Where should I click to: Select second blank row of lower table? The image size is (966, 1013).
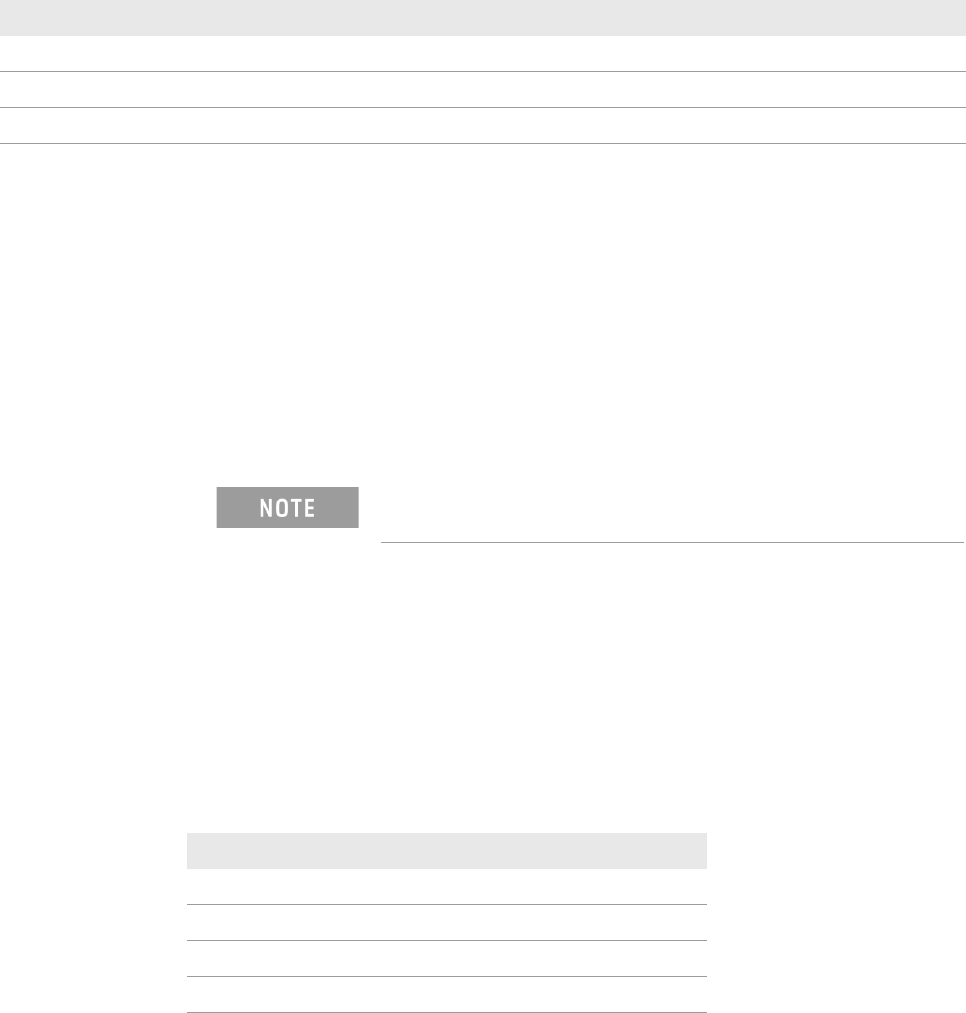click(x=446, y=923)
